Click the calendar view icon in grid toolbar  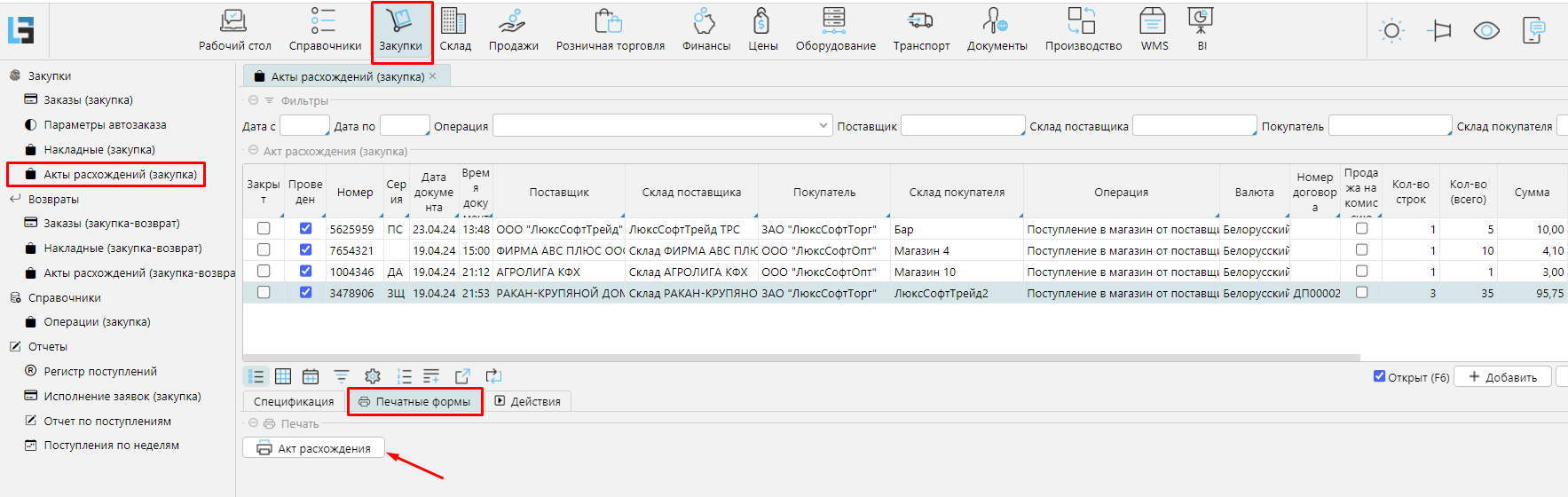click(x=311, y=376)
